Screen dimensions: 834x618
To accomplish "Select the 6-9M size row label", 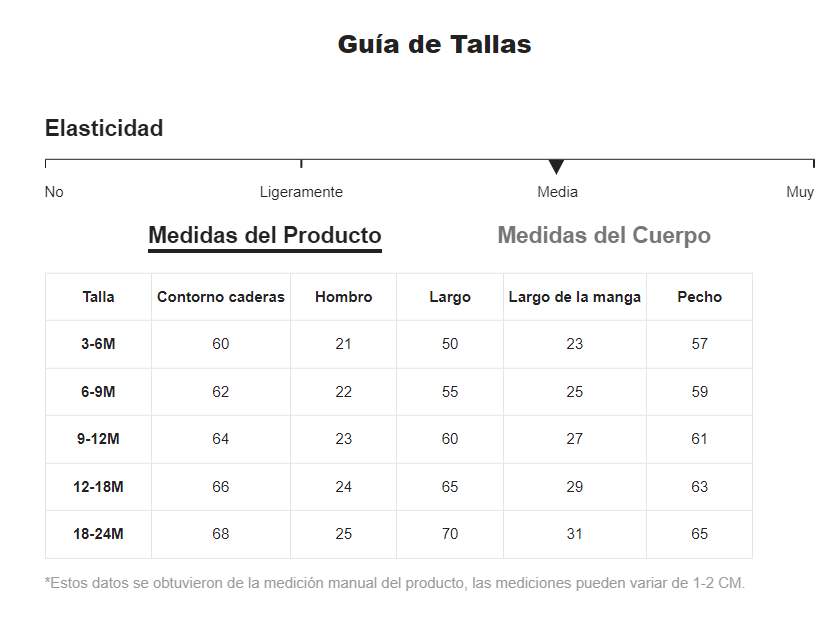I will pyautogui.click(x=98, y=392).
